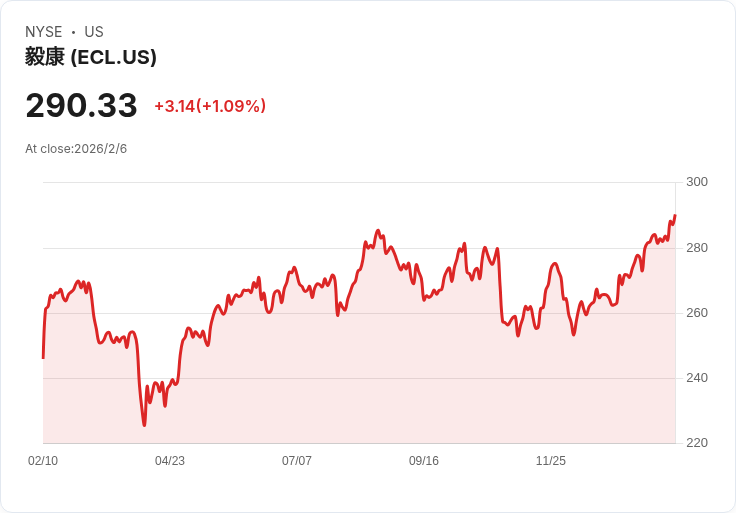Click the +3.14(+1.09%) change value
The height and width of the screenshot is (513, 736).
[210, 106]
